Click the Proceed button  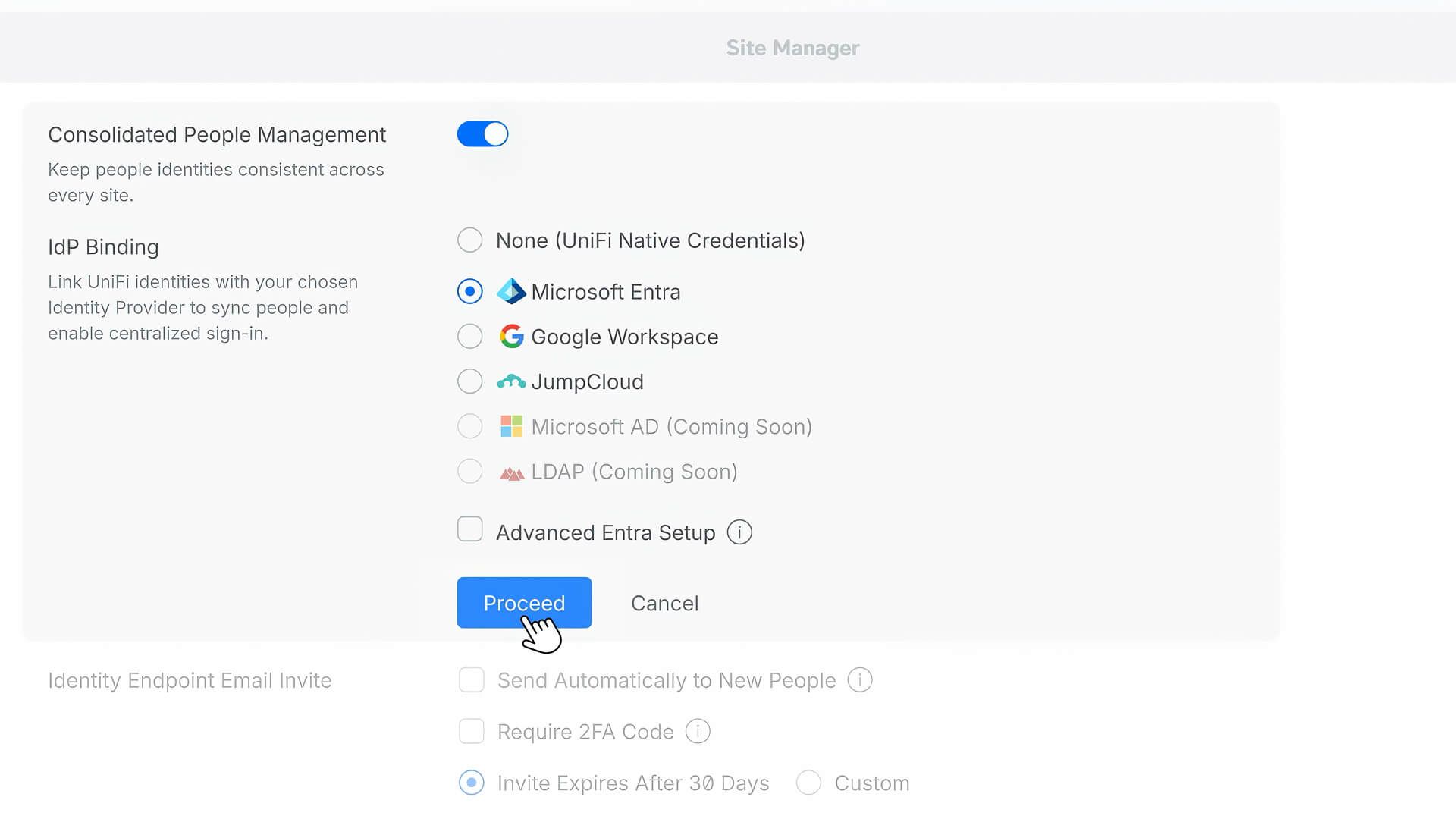(x=524, y=603)
